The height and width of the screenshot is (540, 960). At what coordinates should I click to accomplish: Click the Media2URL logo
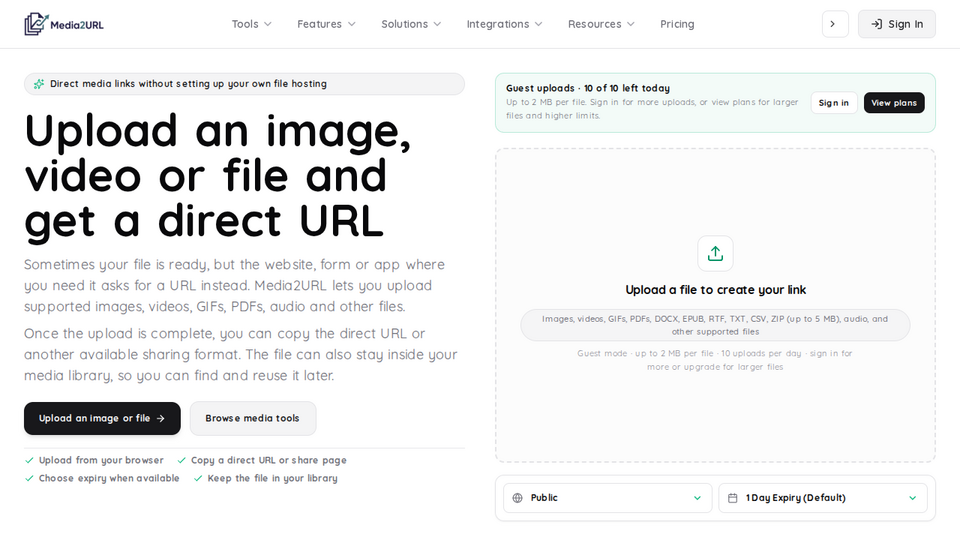tap(64, 24)
